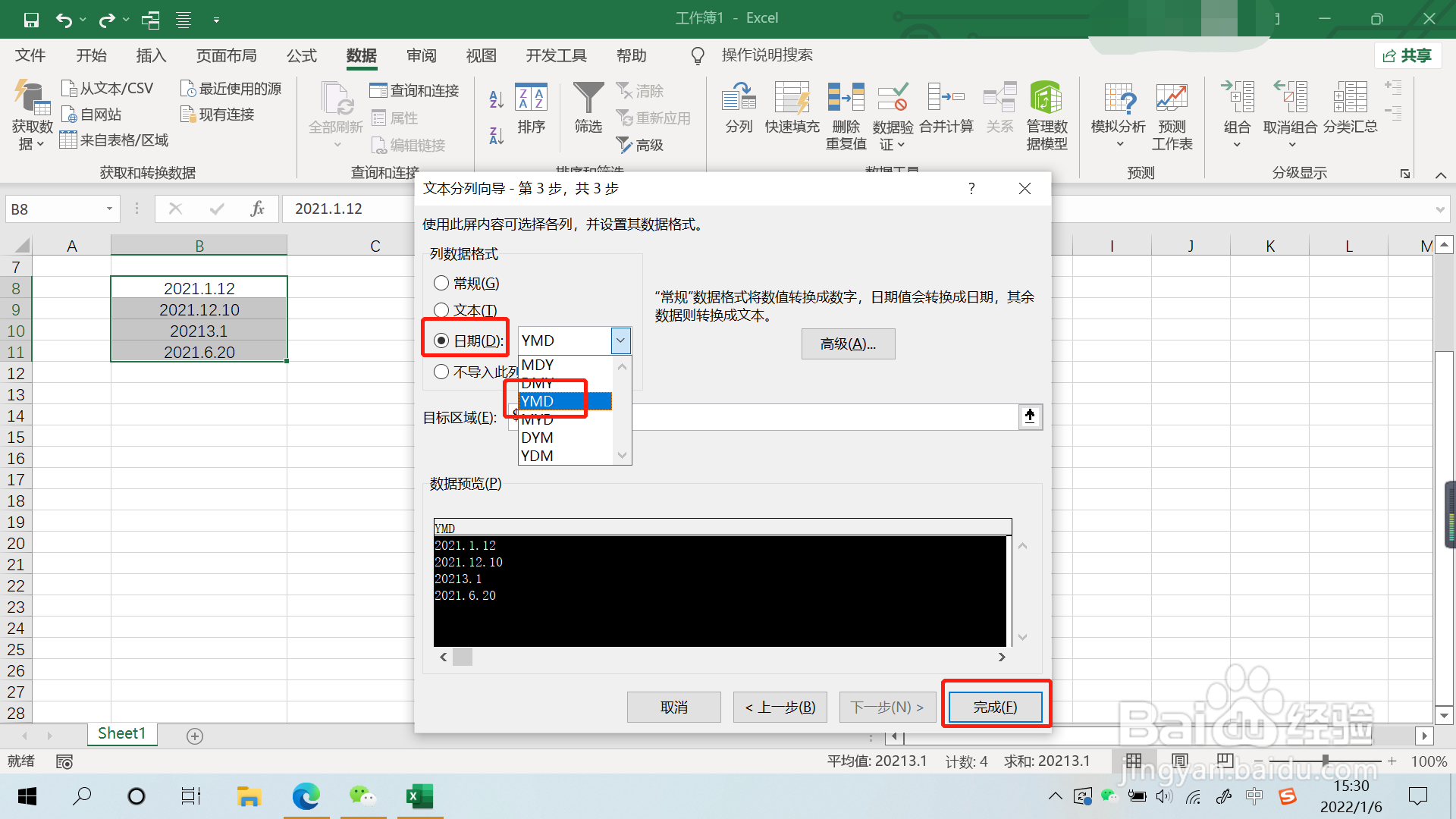Select the 日期(D) radio button

441,341
